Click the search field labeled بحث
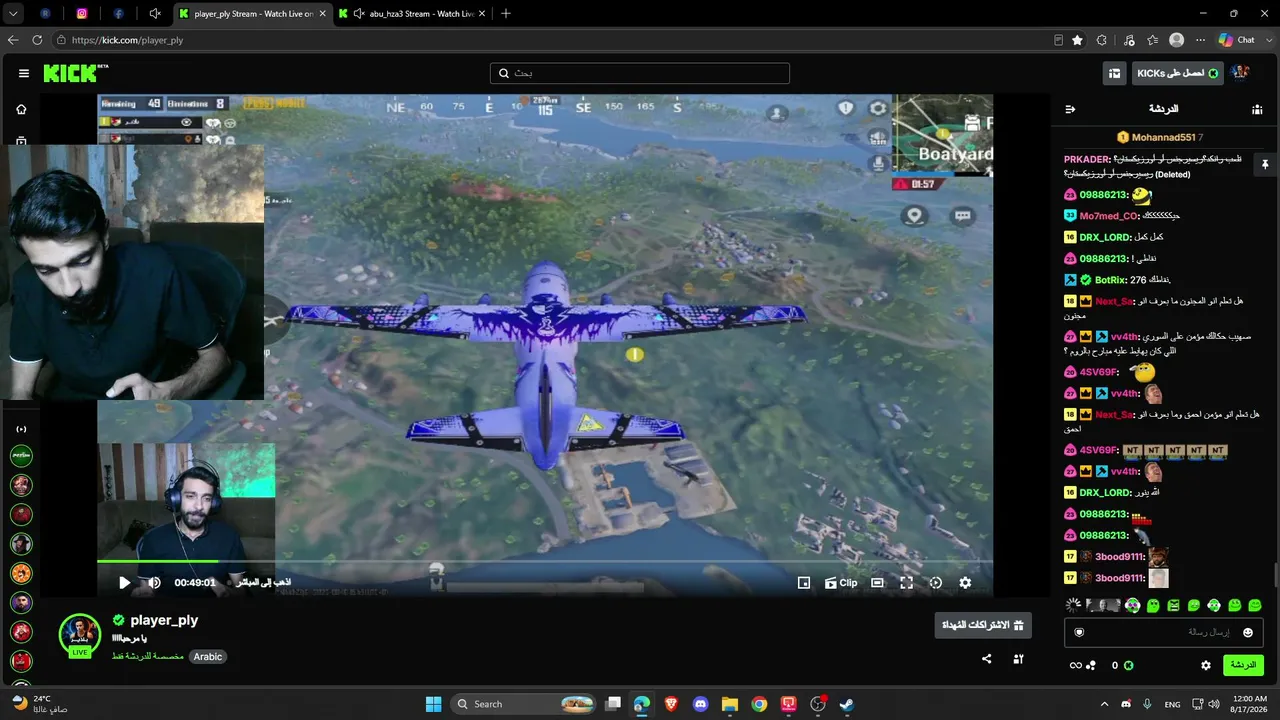The image size is (1280, 720). tap(640, 73)
